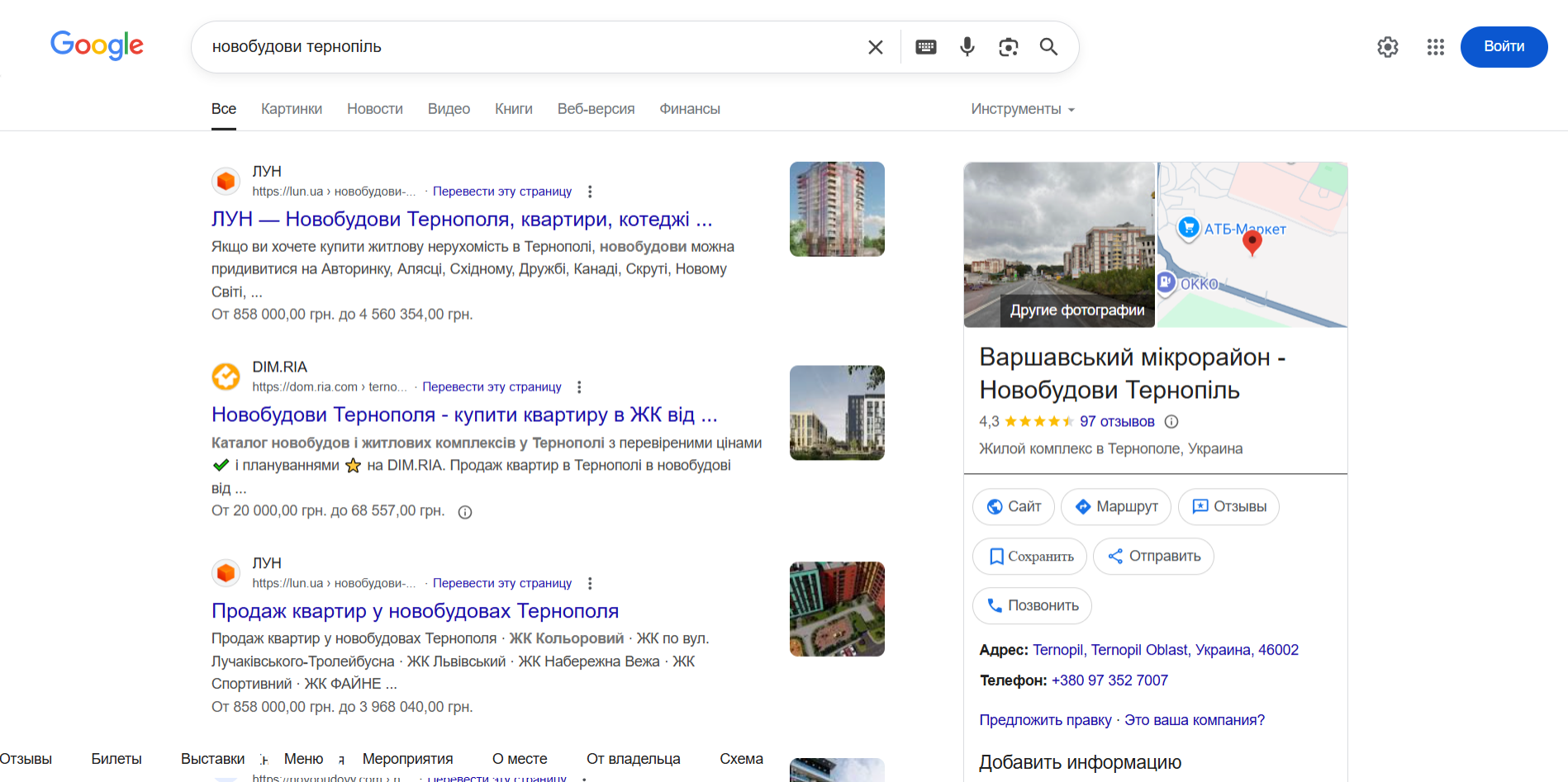Viewport: 1568px width, 782px height.
Task: Open the Google apps grid
Action: coord(1436,47)
